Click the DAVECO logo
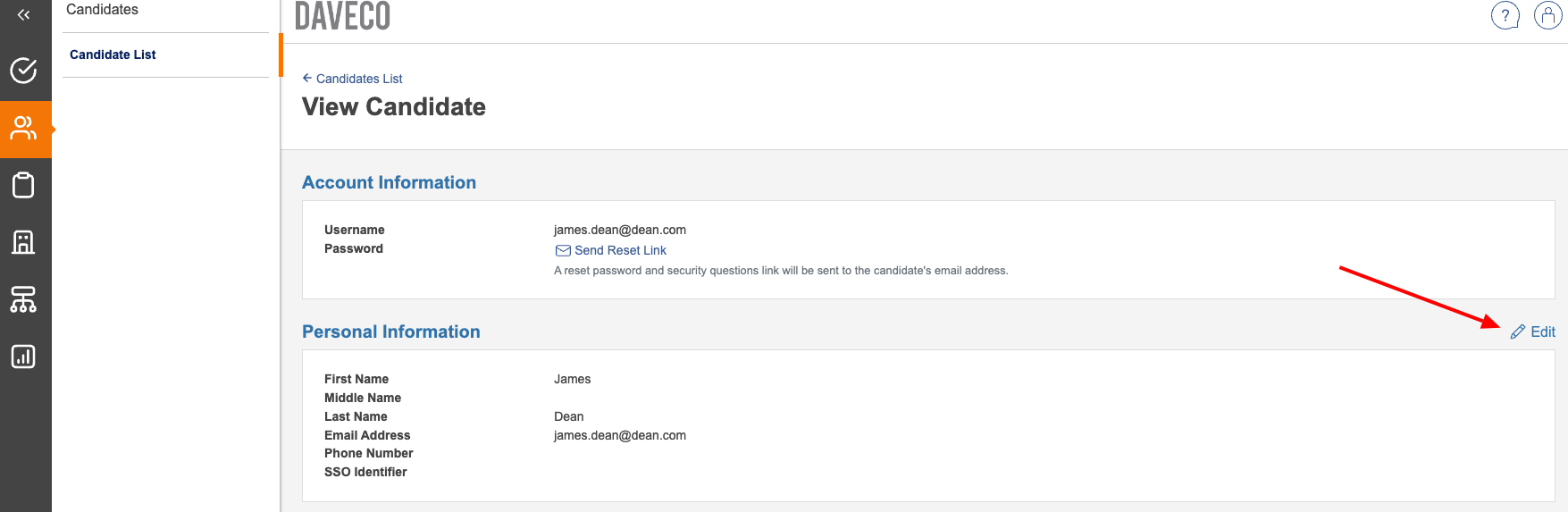1568x512 pixels. click(343, 16)
